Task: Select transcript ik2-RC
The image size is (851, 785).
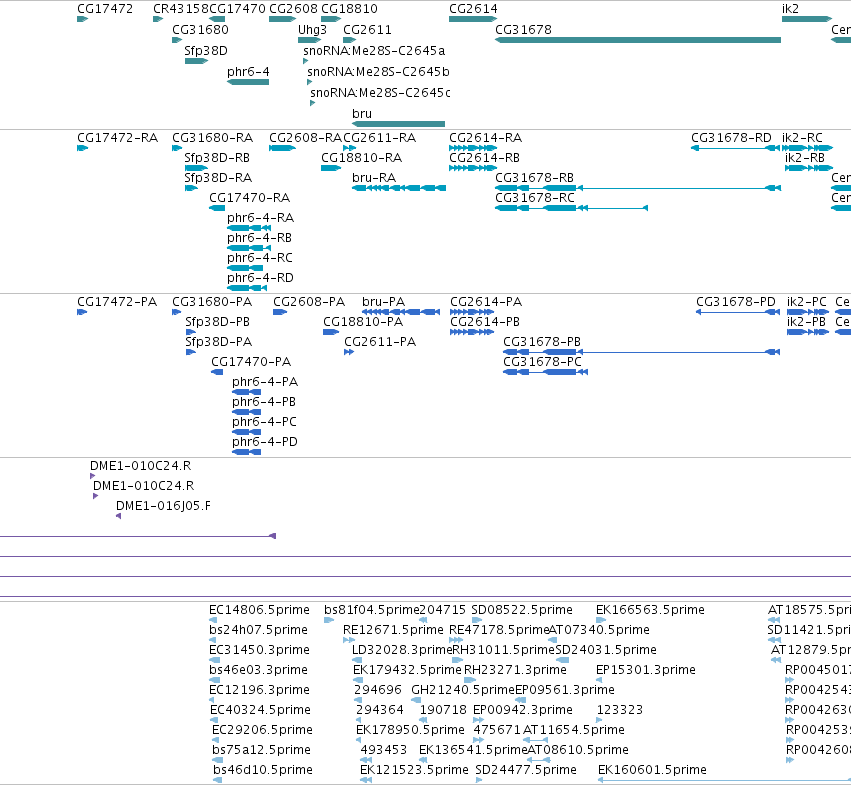Action: click(x=802, y=138)
